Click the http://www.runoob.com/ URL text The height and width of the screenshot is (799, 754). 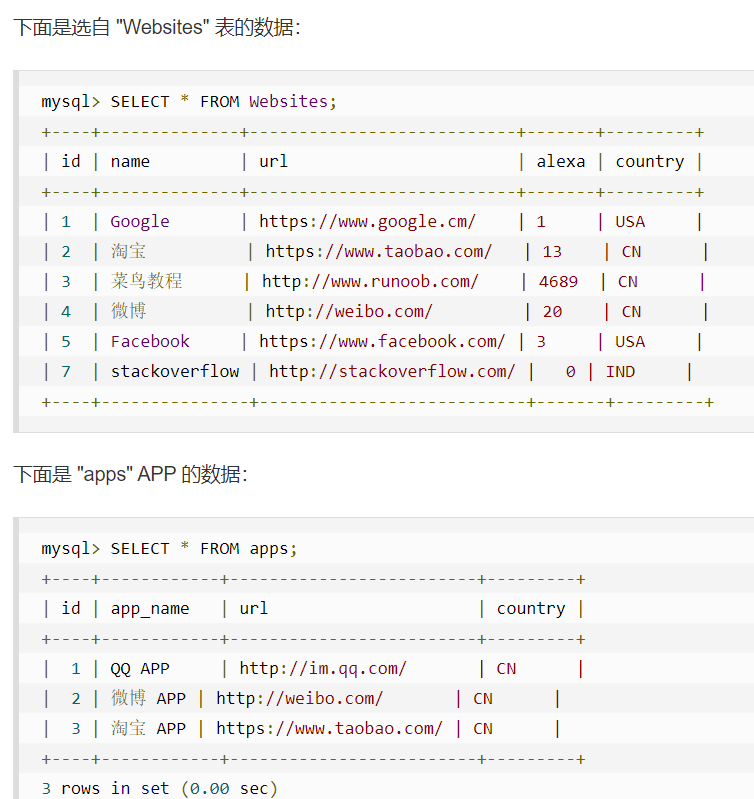click(x=370, y=281)
